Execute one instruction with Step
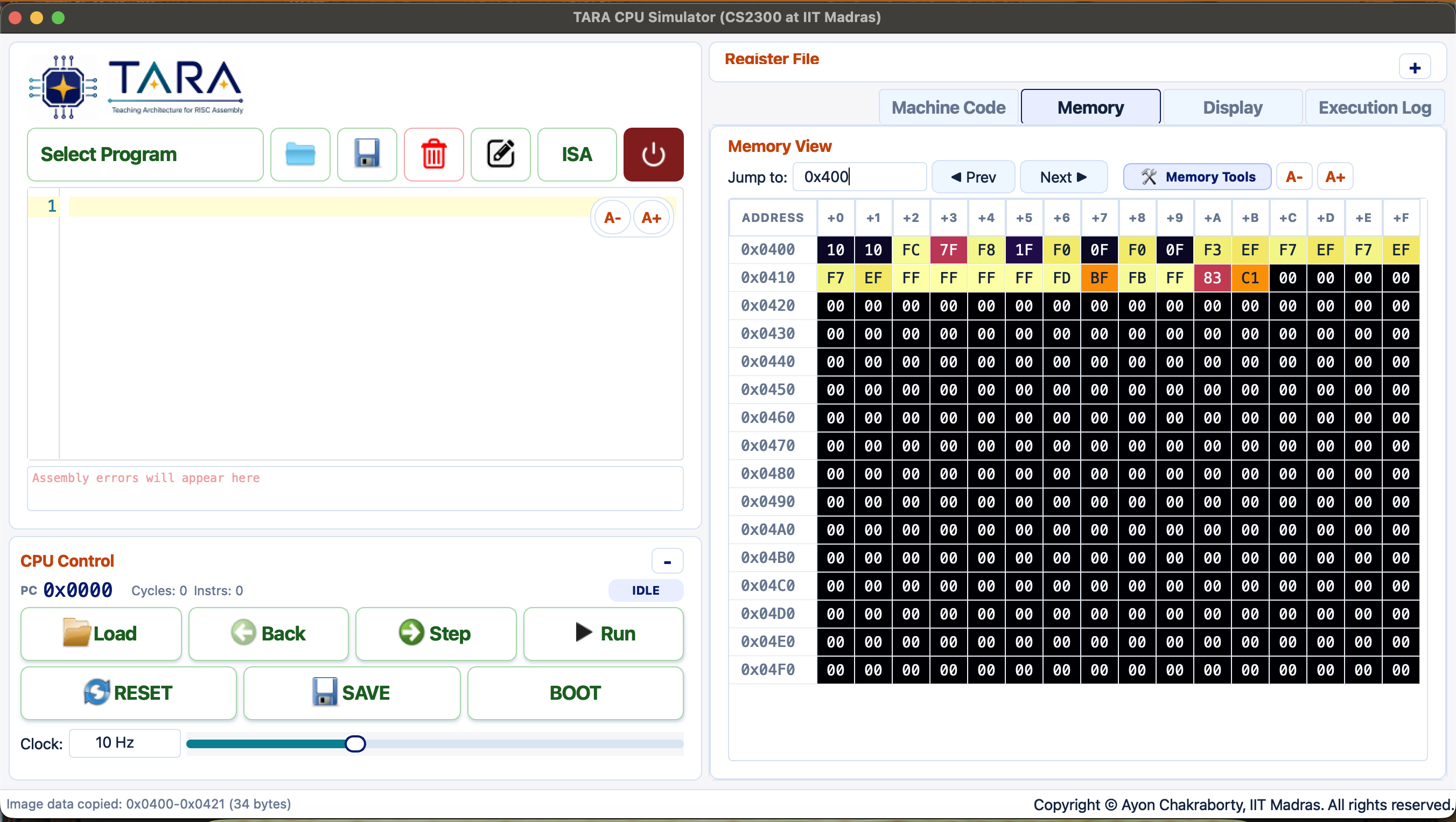The image size is (1456, 822). [436, 634]
